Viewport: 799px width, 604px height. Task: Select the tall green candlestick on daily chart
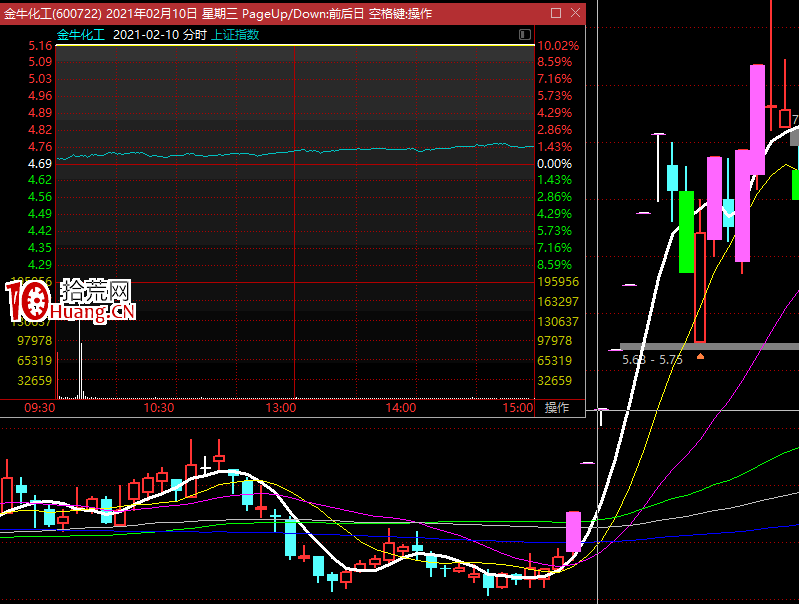click(x=686, y=232)
